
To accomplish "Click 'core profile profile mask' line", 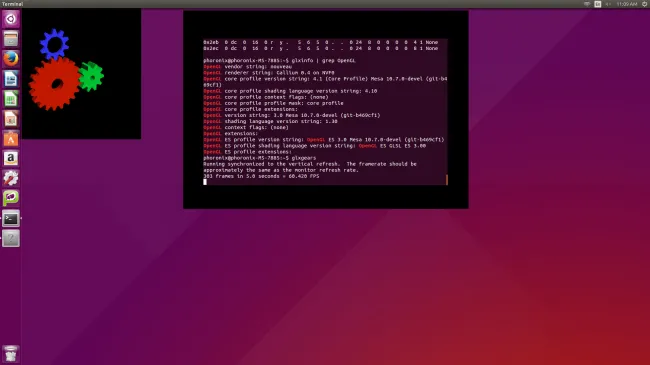I will pyautogui.click(x=273, y=103).
